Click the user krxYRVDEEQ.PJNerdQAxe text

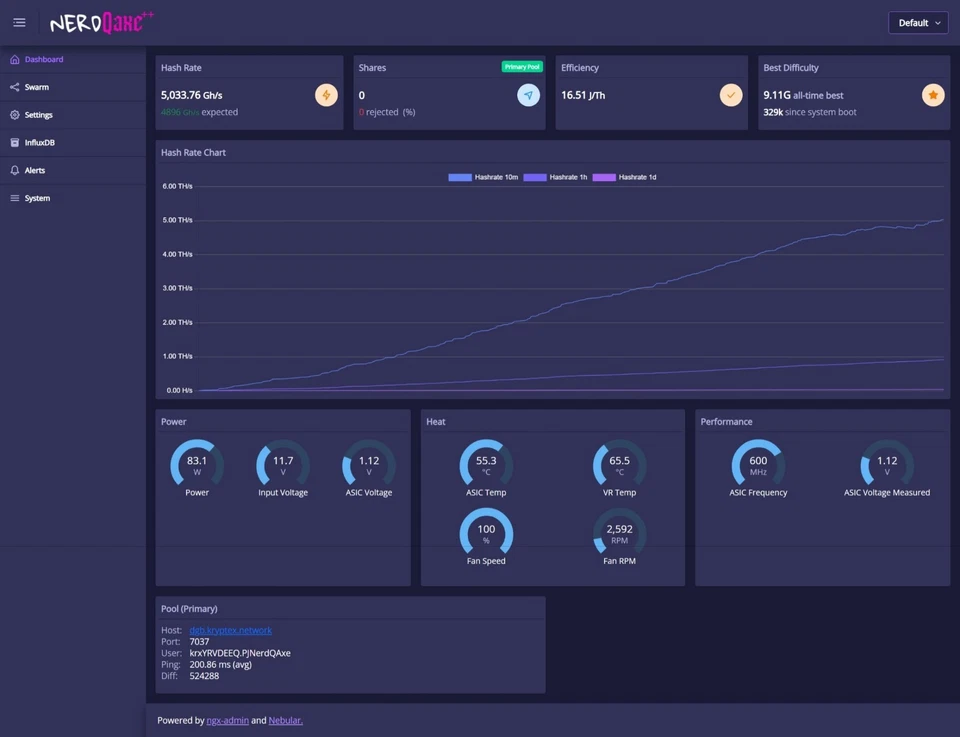pos(240,653)
